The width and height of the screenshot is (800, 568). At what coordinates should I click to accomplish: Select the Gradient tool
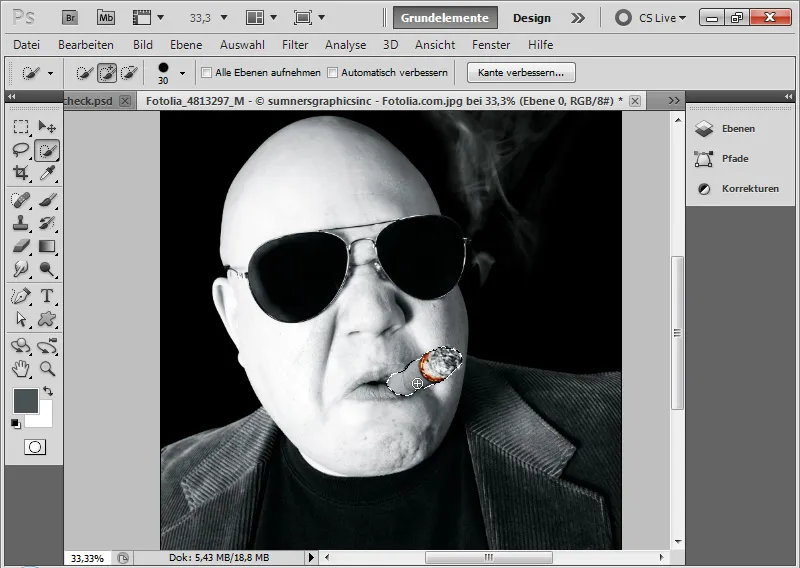[47, 246]
